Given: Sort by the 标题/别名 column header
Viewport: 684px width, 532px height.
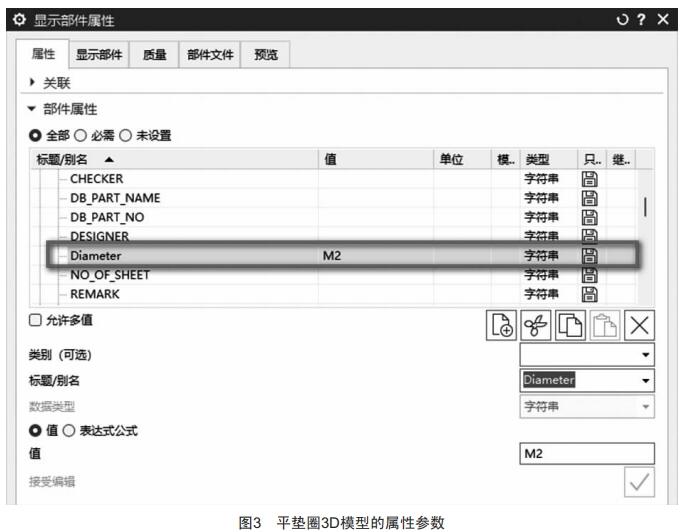Looking at the screenshot, I should 174,159.
